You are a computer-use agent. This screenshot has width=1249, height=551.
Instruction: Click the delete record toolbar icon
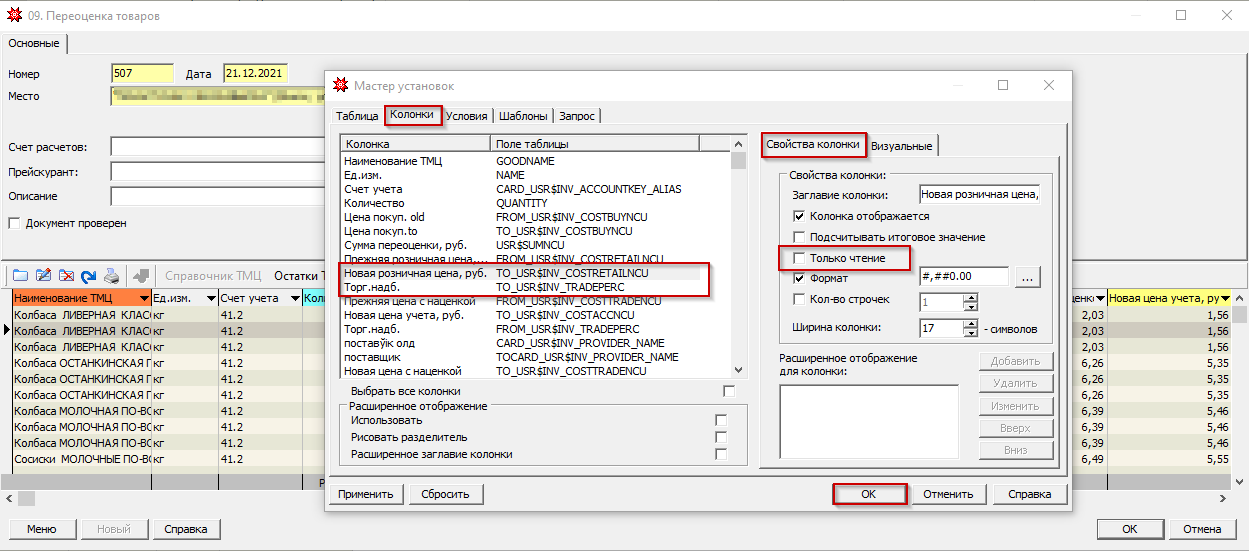pyautogui.click(x=66, y=276)
